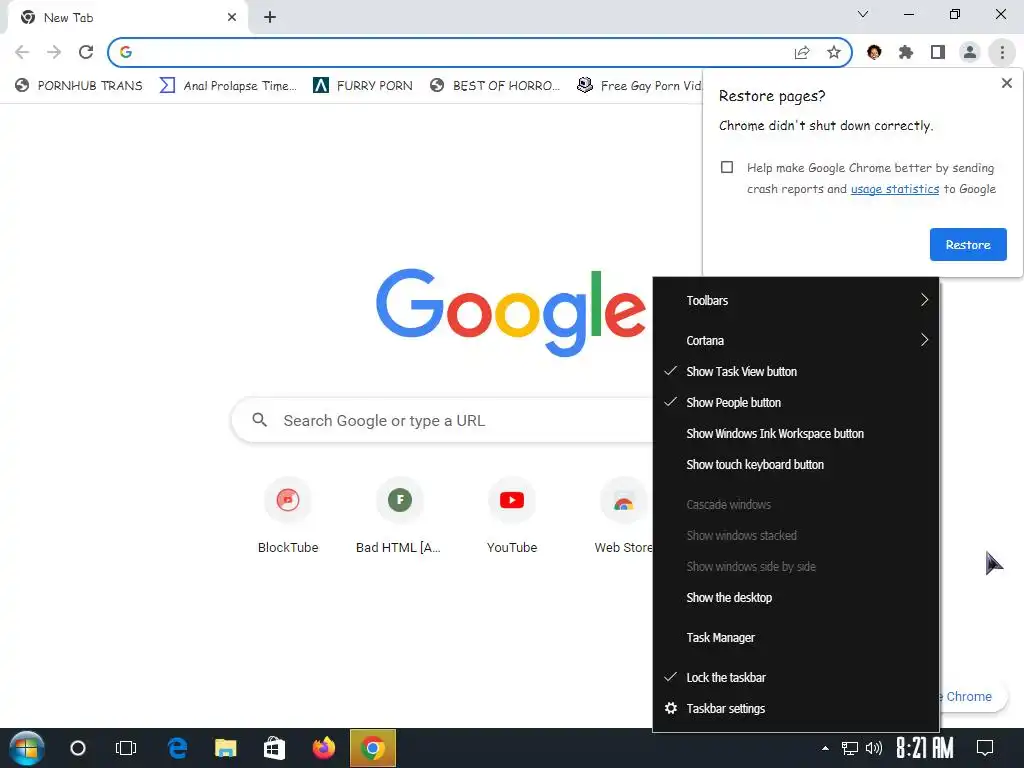Open the BlockTube shortcut

[288, 516]
